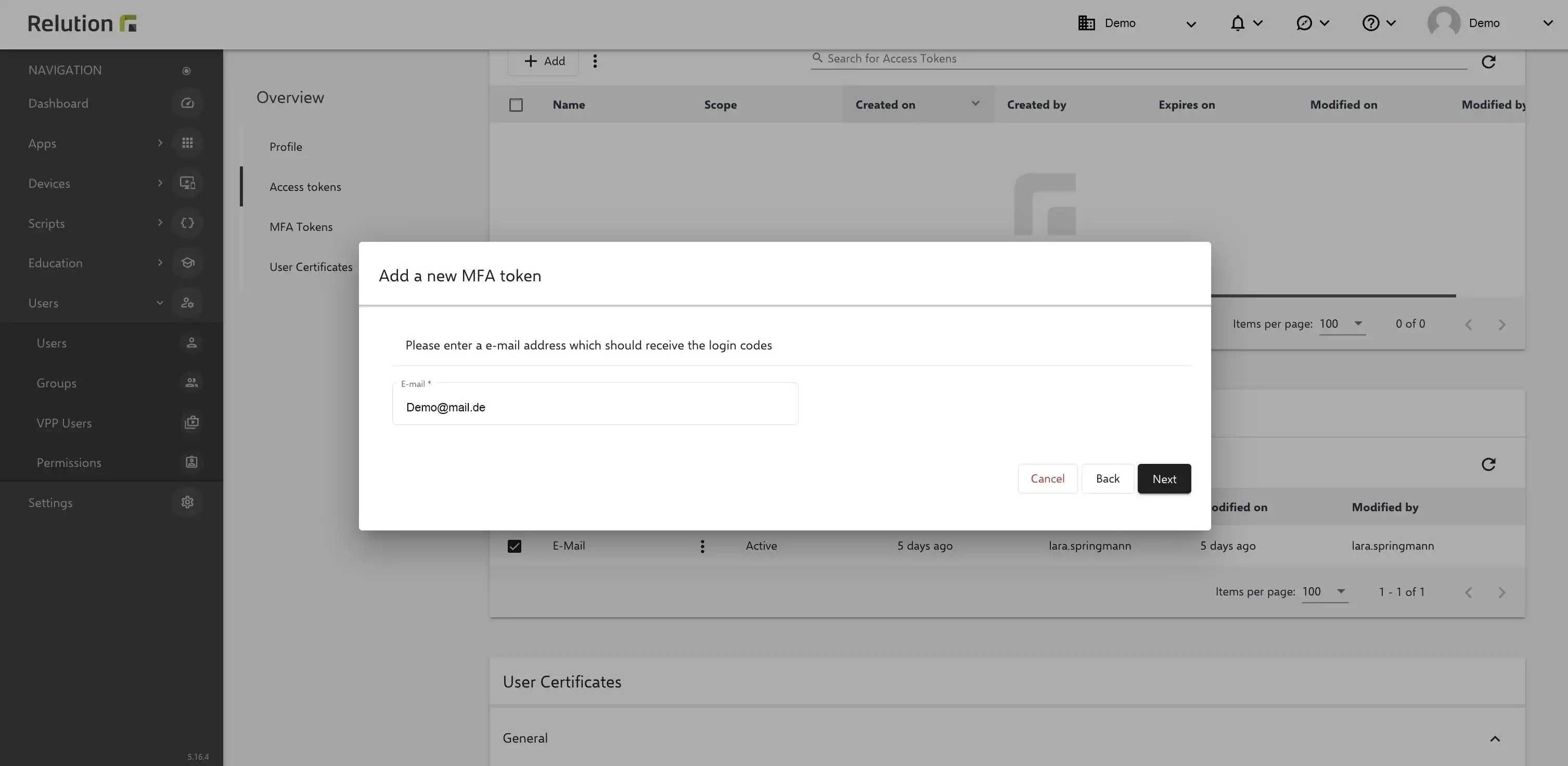Expand the Demo organization dropdown
This screenshot has height=766, width=1568.
point(1191,24)
